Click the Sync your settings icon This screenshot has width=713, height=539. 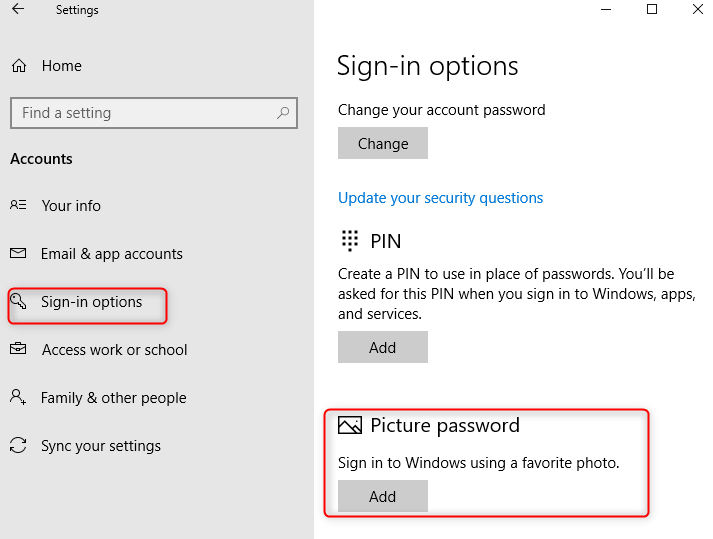[18, 446]
